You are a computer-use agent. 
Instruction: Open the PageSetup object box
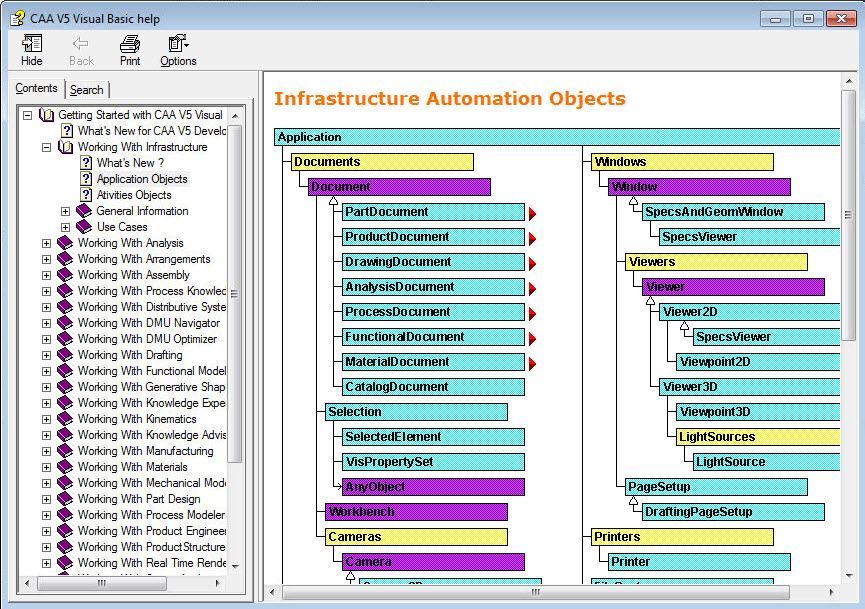[x=716, y=487]
